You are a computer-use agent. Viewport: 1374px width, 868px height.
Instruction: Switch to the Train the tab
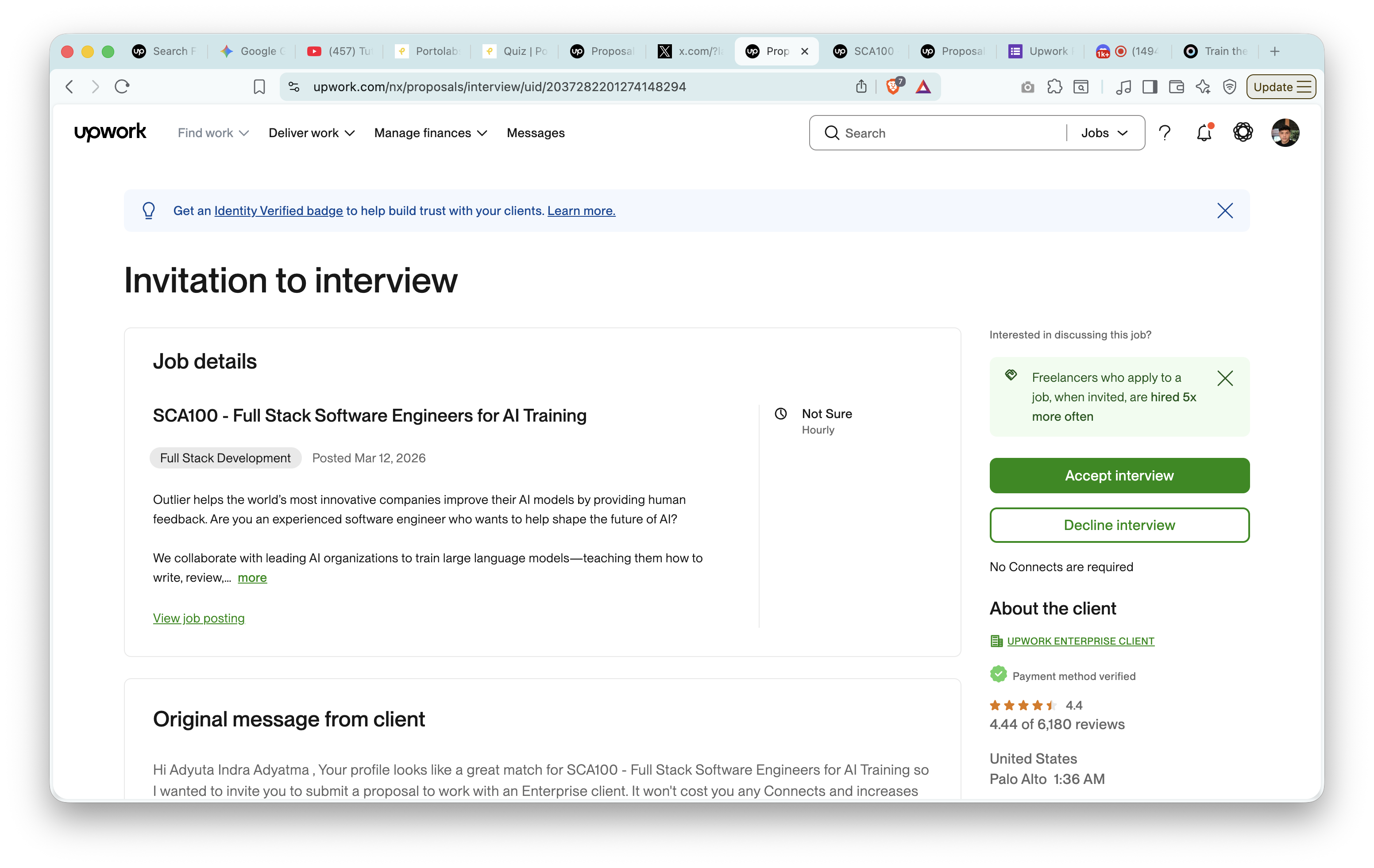click(1216, 51)
